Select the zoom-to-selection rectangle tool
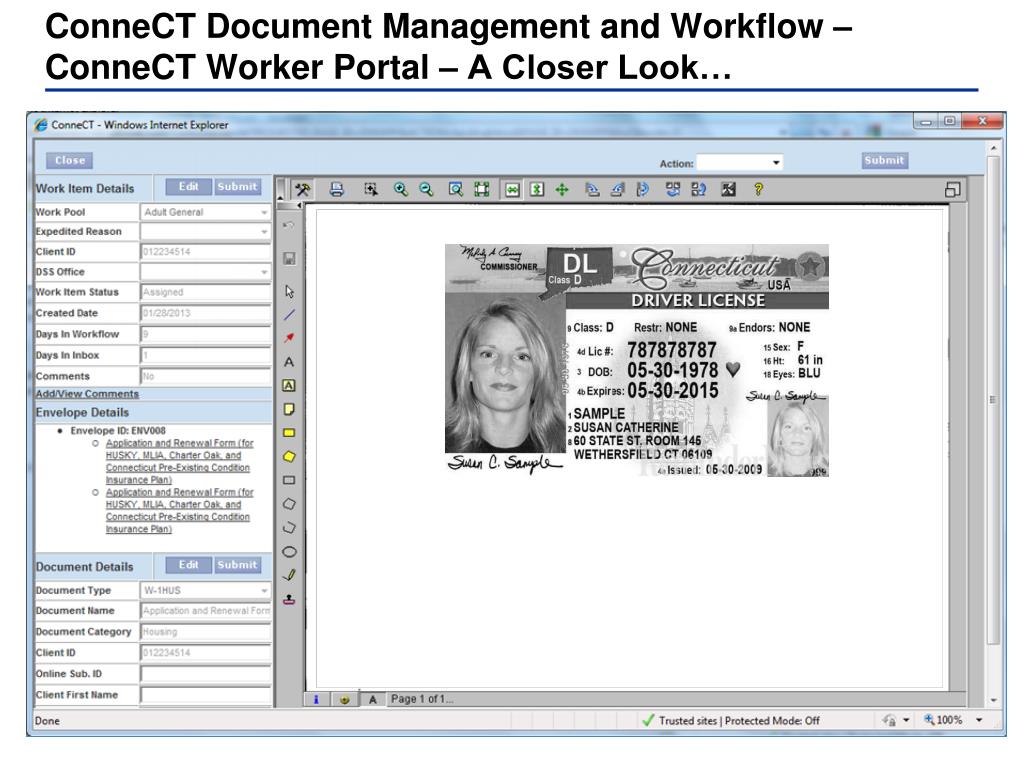The height and width of the screenshot is (768, 1024). point(371,189)
